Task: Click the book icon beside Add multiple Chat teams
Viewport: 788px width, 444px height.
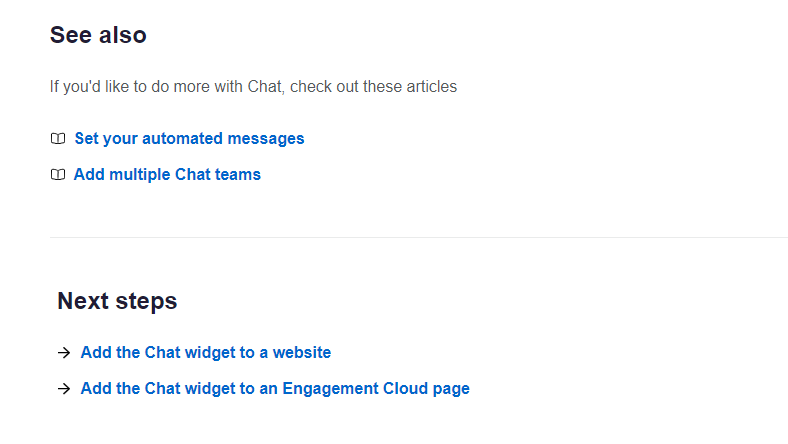Action: pos(58,175)
